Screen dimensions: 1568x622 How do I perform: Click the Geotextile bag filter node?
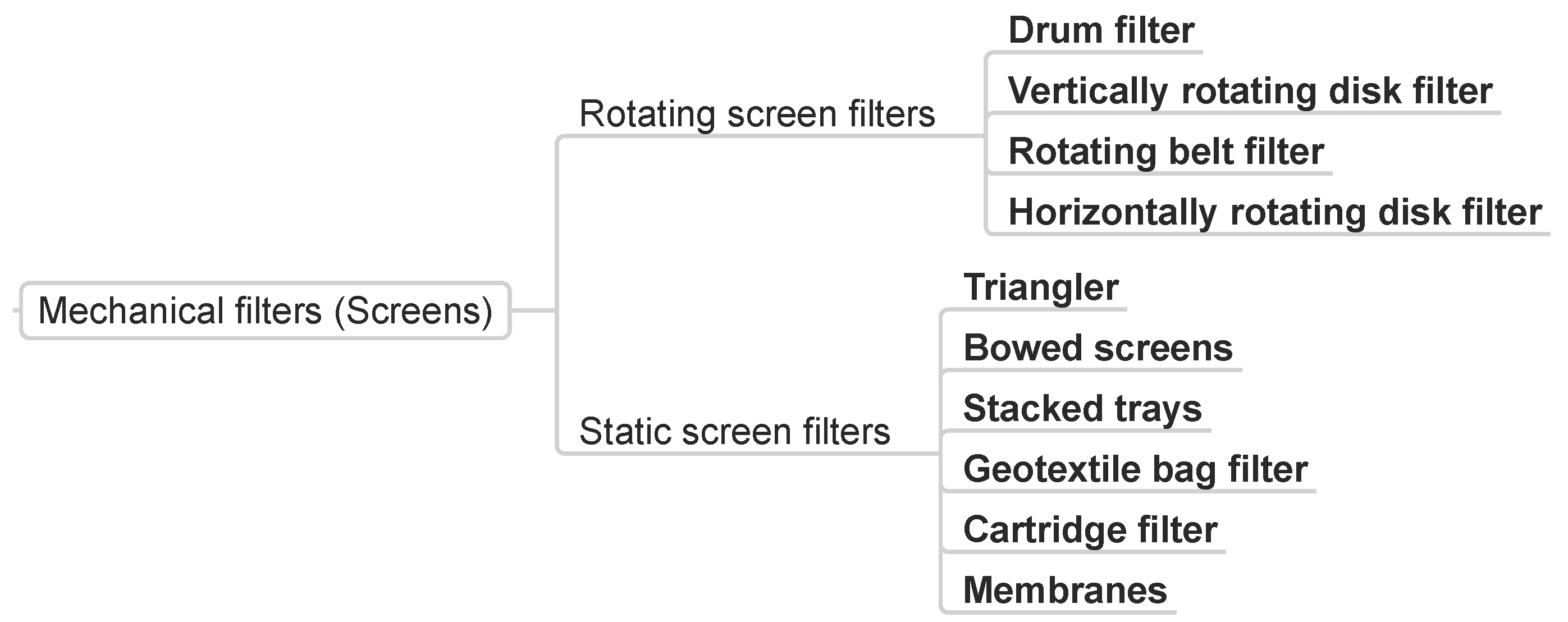click(x=1135, y=469)
